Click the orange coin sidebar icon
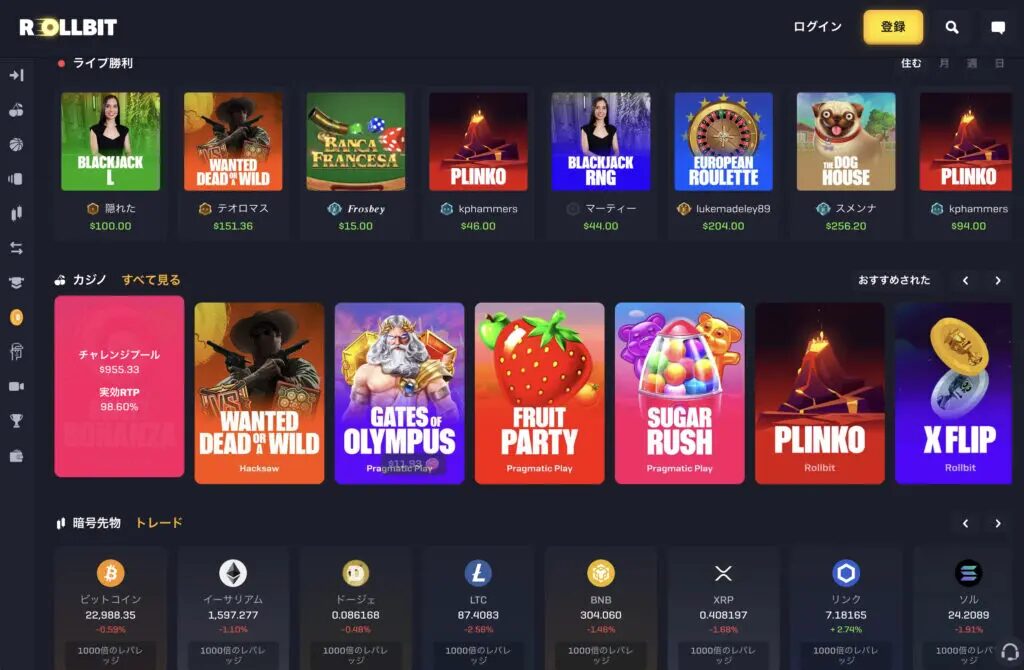The width and height of the screenshot is (1024, 670). click(x=16, y=317)
